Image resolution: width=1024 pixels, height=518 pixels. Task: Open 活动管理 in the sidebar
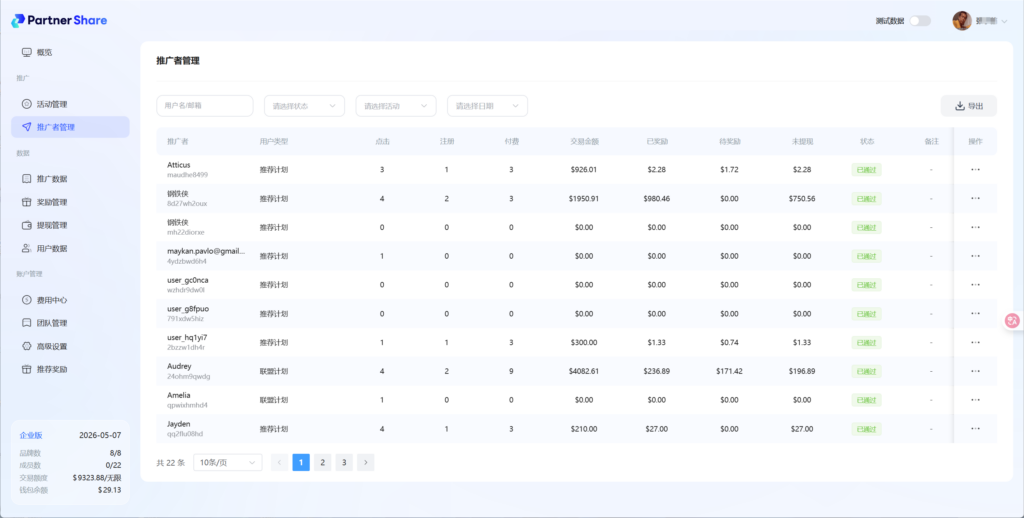pos(52,104)
